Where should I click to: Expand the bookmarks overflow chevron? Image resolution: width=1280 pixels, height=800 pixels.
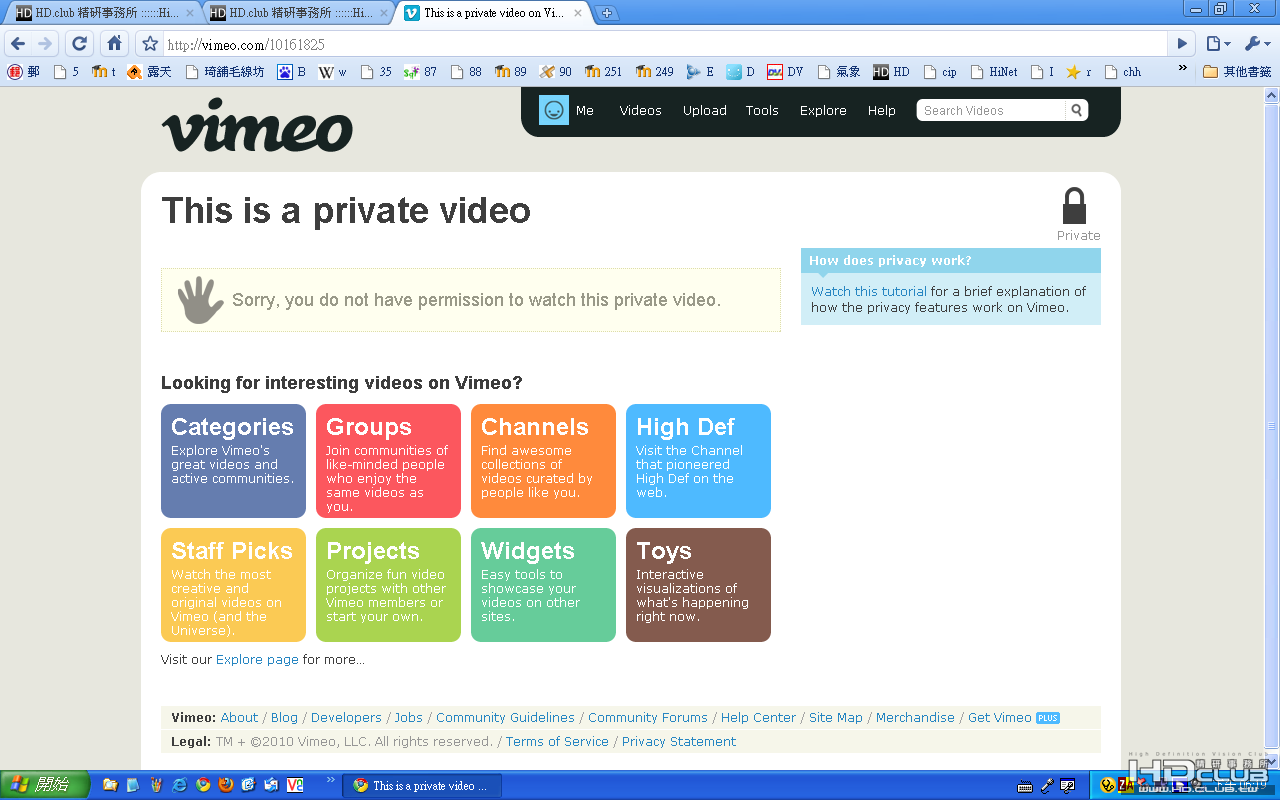1183,70
